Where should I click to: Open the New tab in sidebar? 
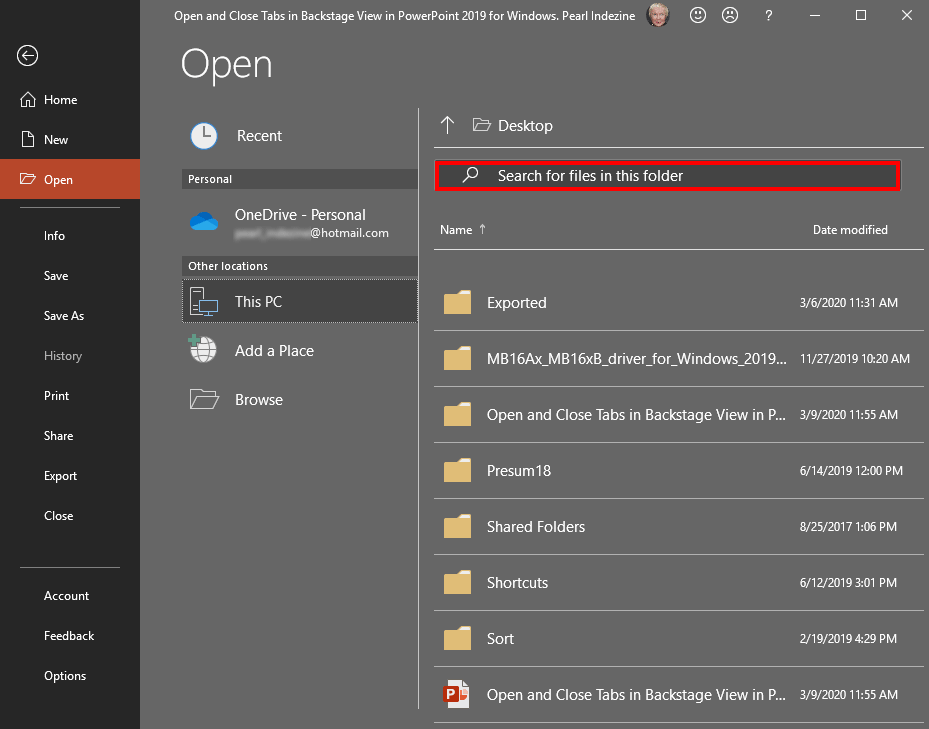[x=56, y=140]
